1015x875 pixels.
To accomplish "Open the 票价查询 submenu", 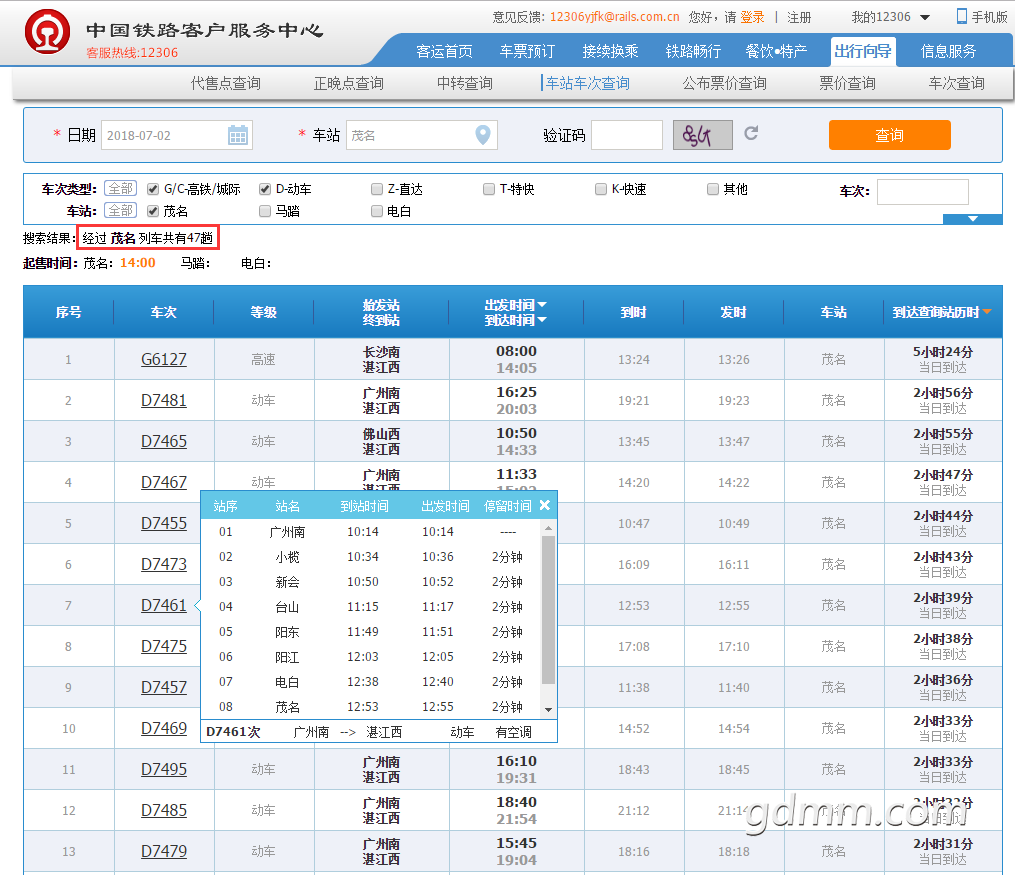I will pyautogui.click(x=847, y=83).
